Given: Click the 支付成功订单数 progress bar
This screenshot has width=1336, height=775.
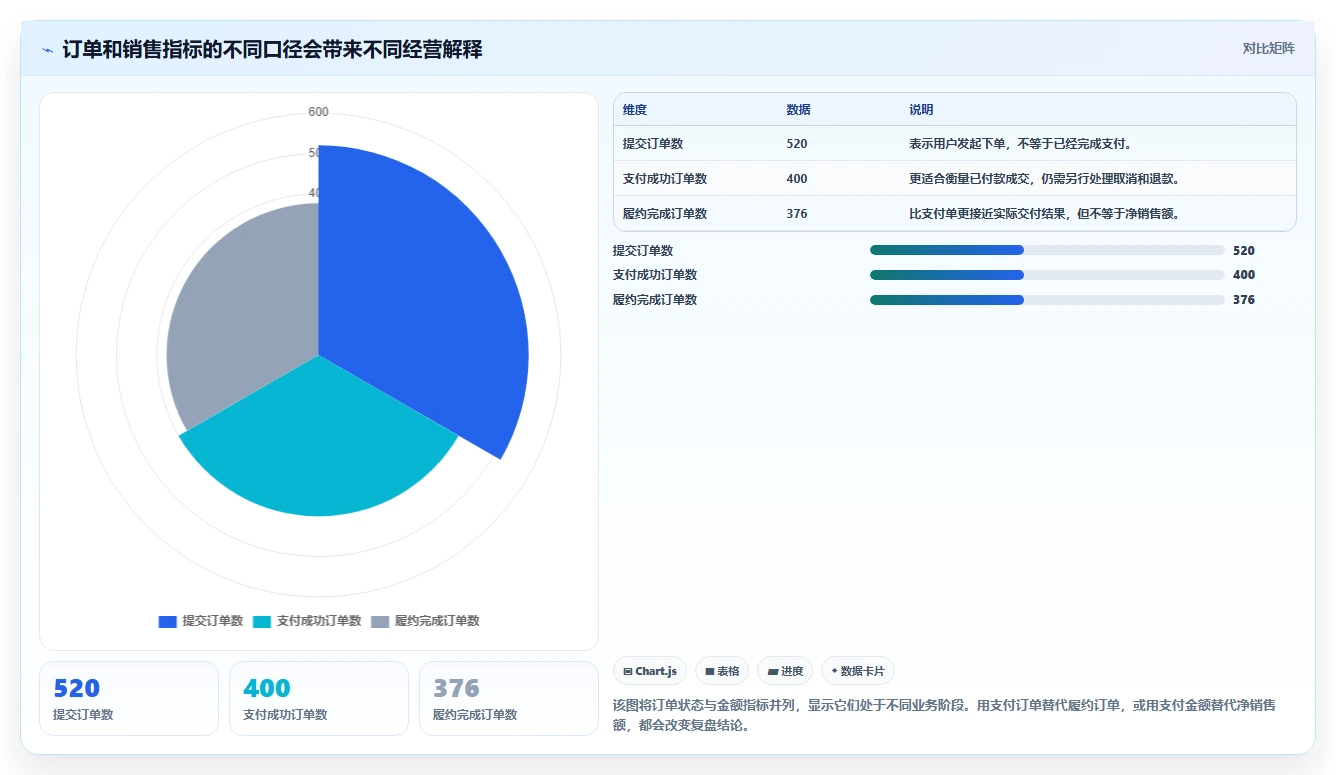Looking at the screenshot, I should coord(1047,275).
